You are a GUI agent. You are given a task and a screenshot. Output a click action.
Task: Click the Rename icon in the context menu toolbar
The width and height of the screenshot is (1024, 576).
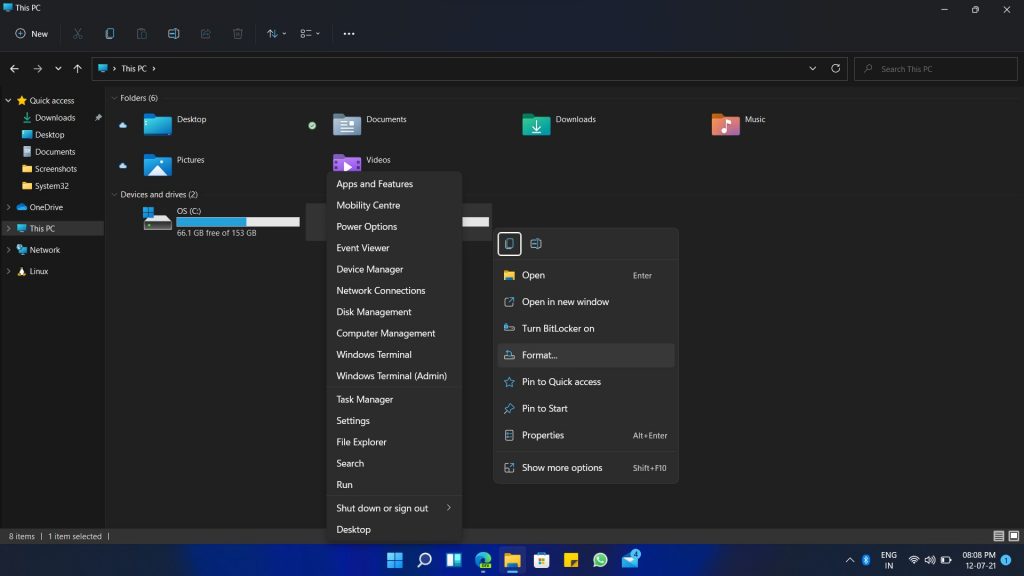tap(537, 243)
